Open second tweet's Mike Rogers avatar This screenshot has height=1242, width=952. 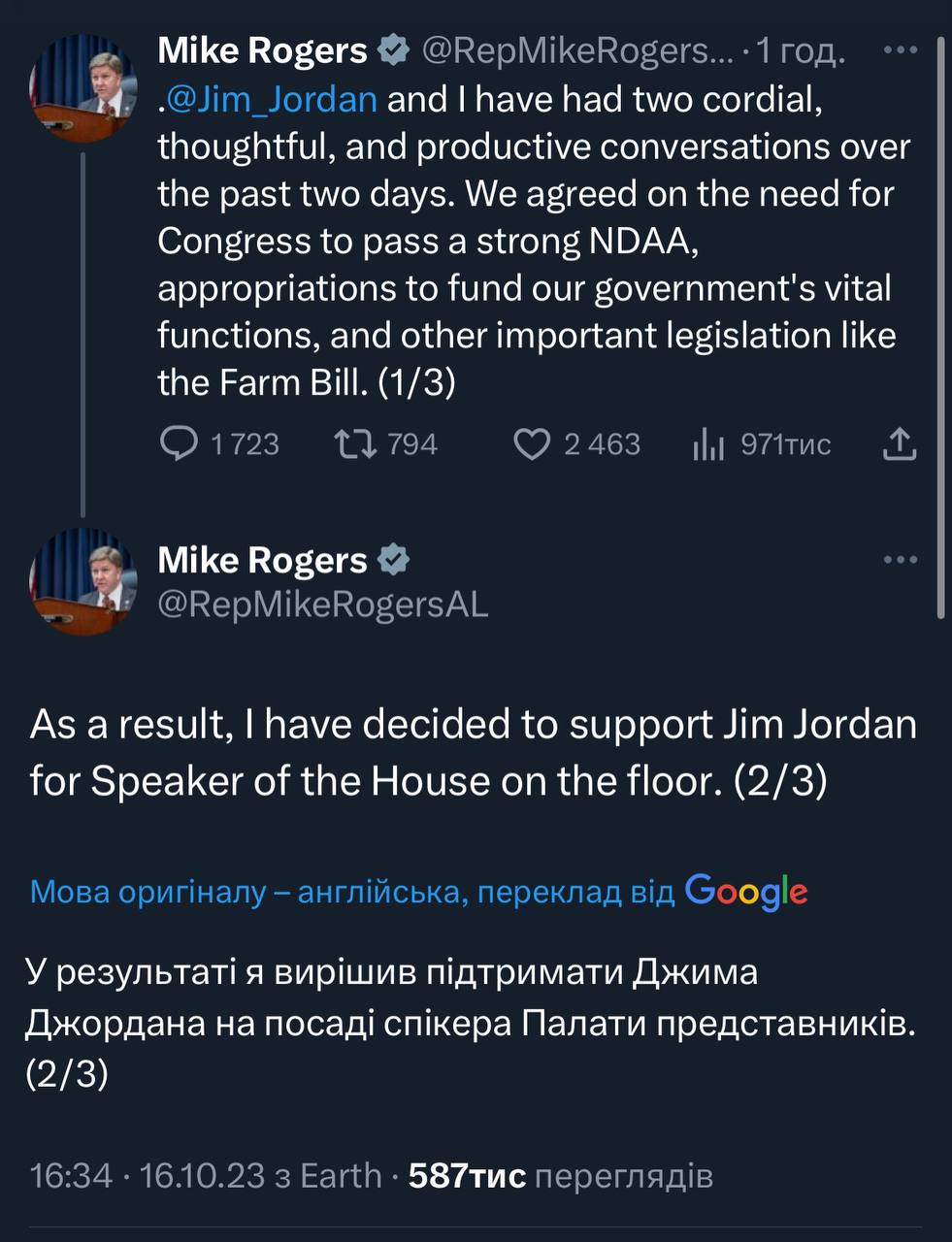[x=82, y=584]
